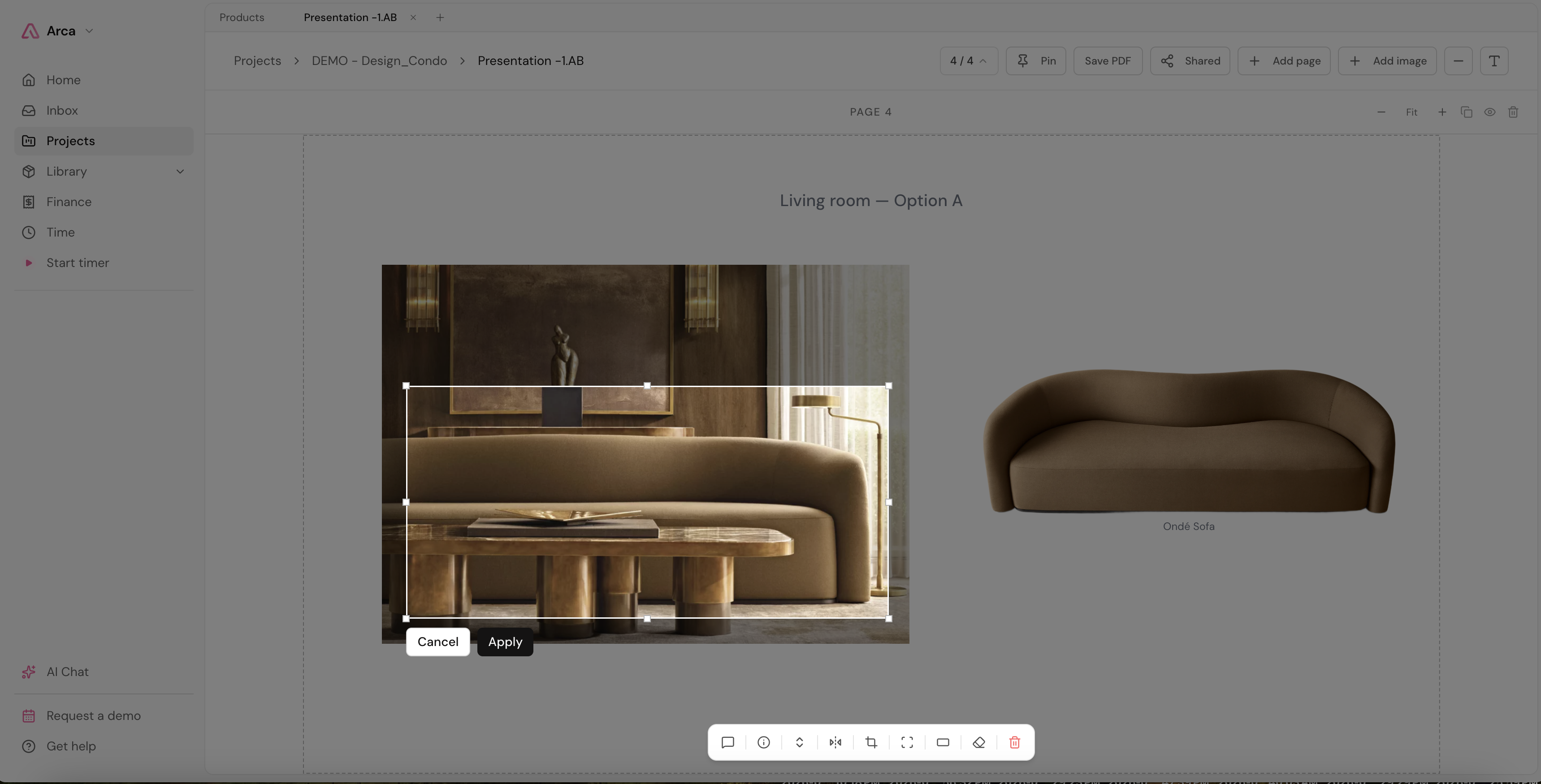
Task: Click Add page button
Action: (x=1284, y=60)
